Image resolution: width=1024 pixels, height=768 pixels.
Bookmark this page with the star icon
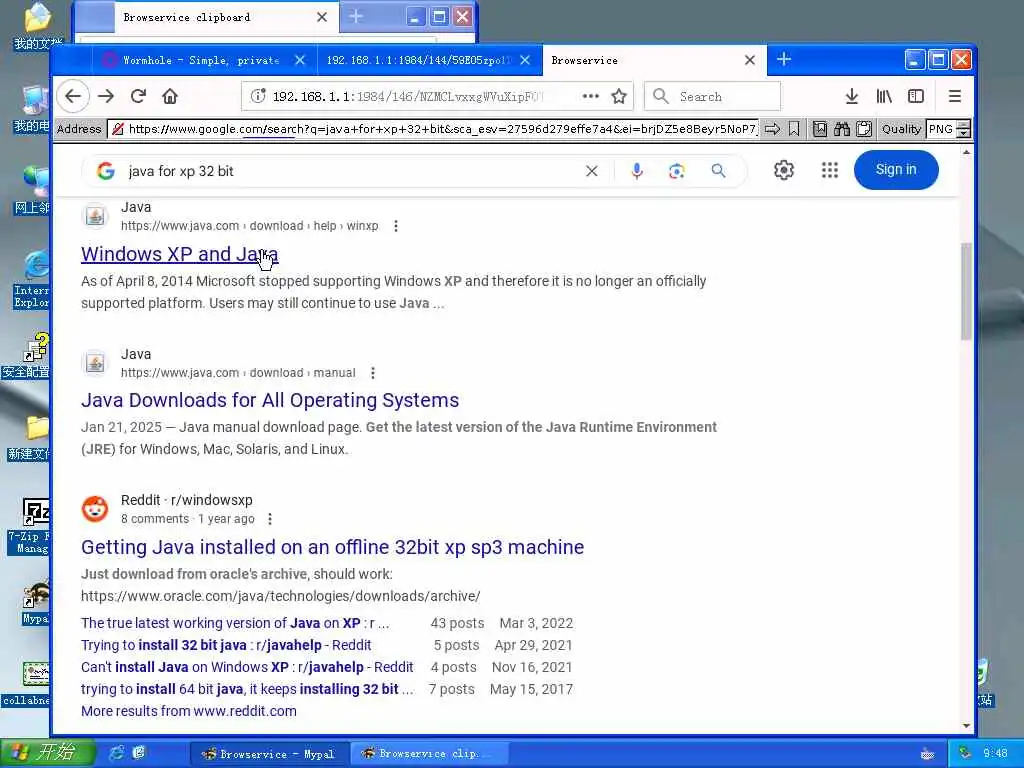point(619,97)
